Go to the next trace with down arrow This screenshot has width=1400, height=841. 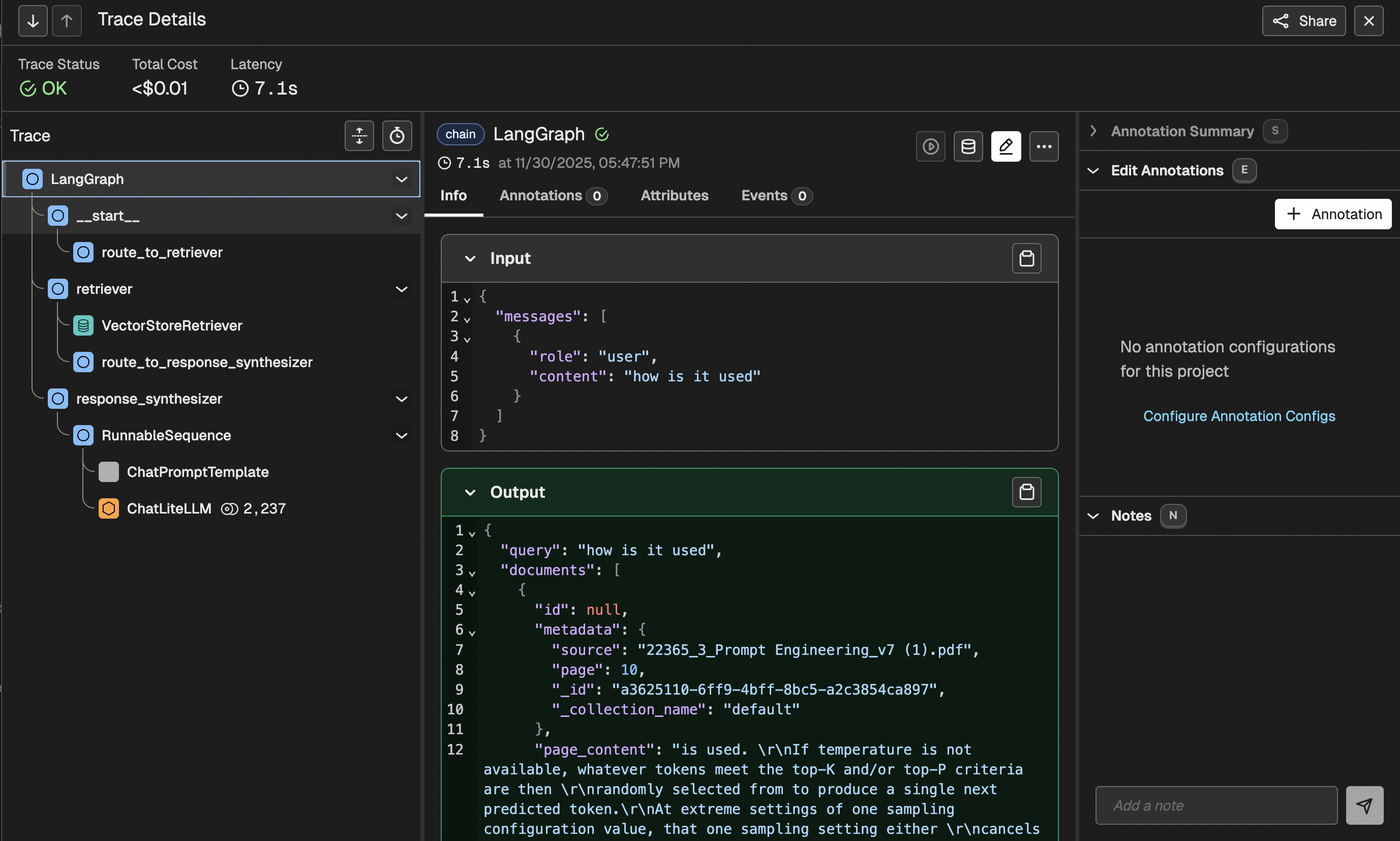click(33, 21)
